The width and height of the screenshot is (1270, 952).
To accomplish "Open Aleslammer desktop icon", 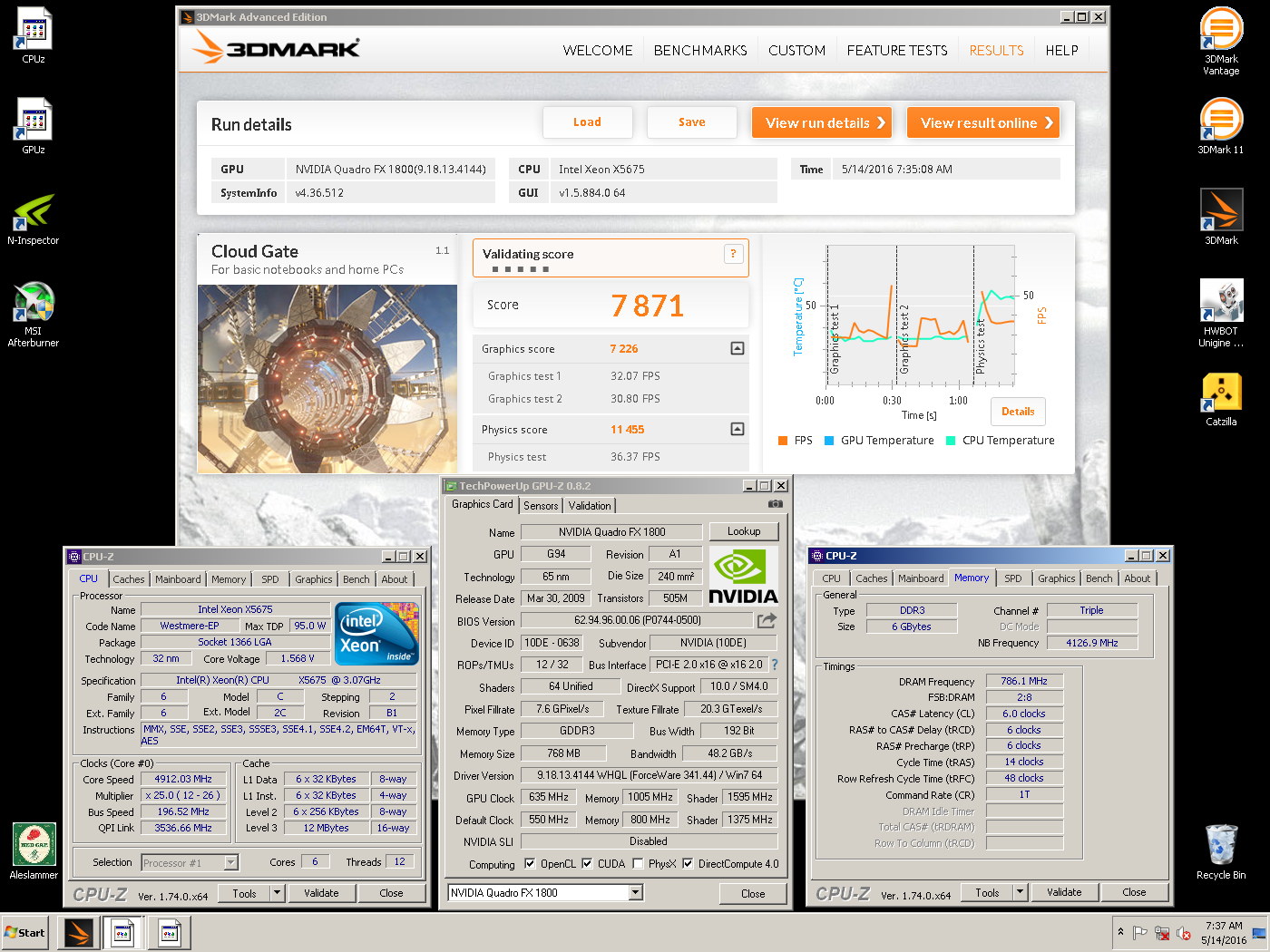I will tap(34, 850).
